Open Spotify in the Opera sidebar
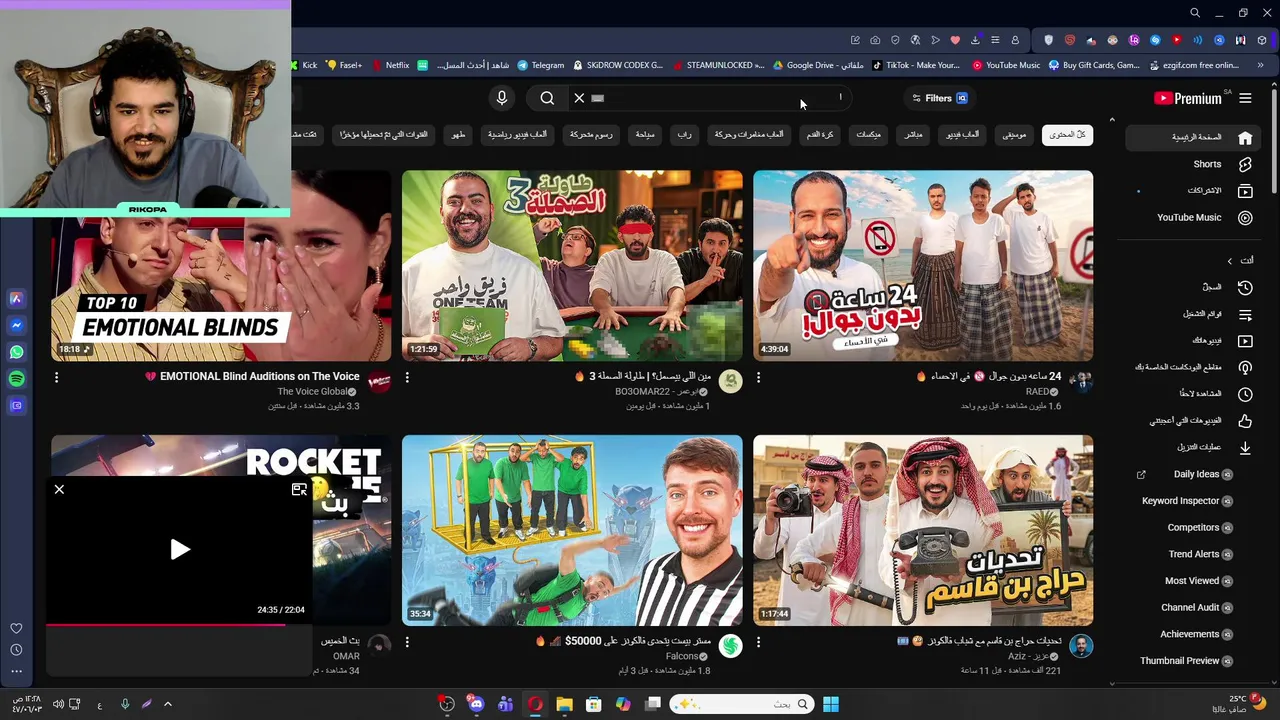The width and height of the screenshot is (1280, 720). 16,379
